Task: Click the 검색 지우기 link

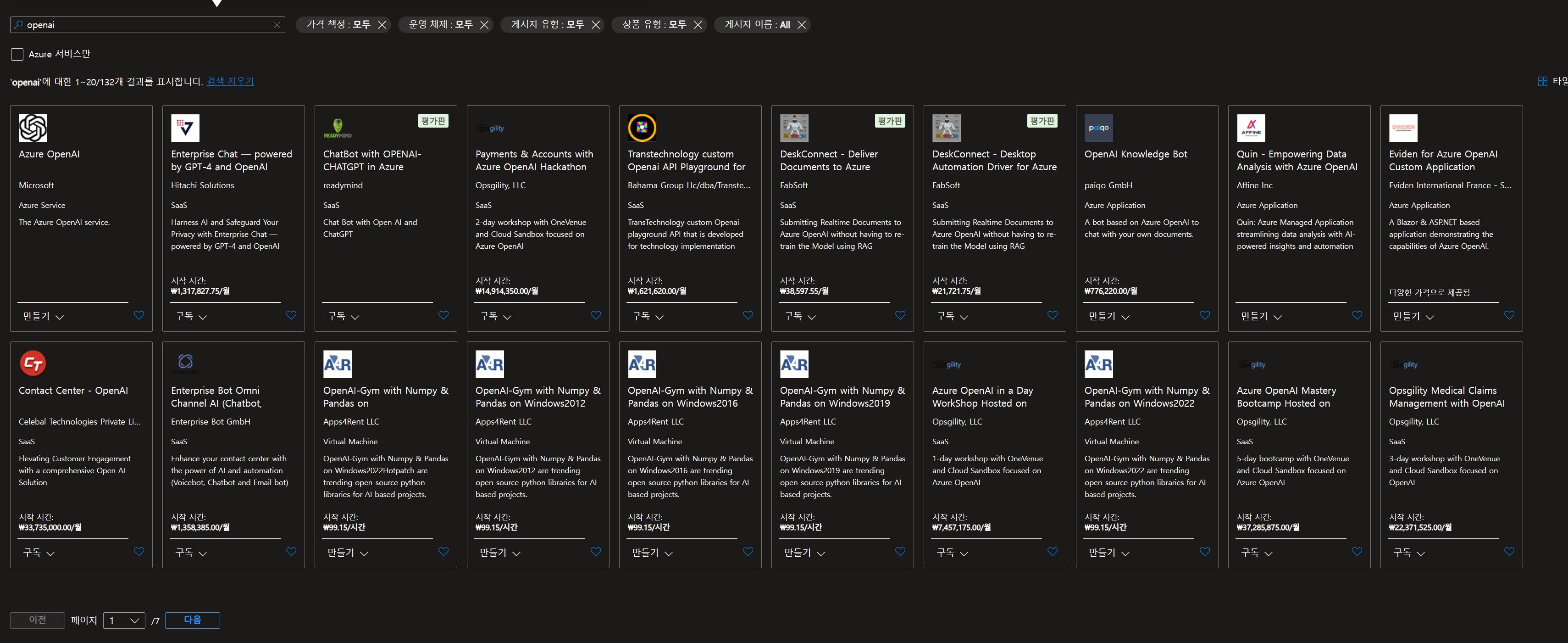Action: (x=230, y=82)
